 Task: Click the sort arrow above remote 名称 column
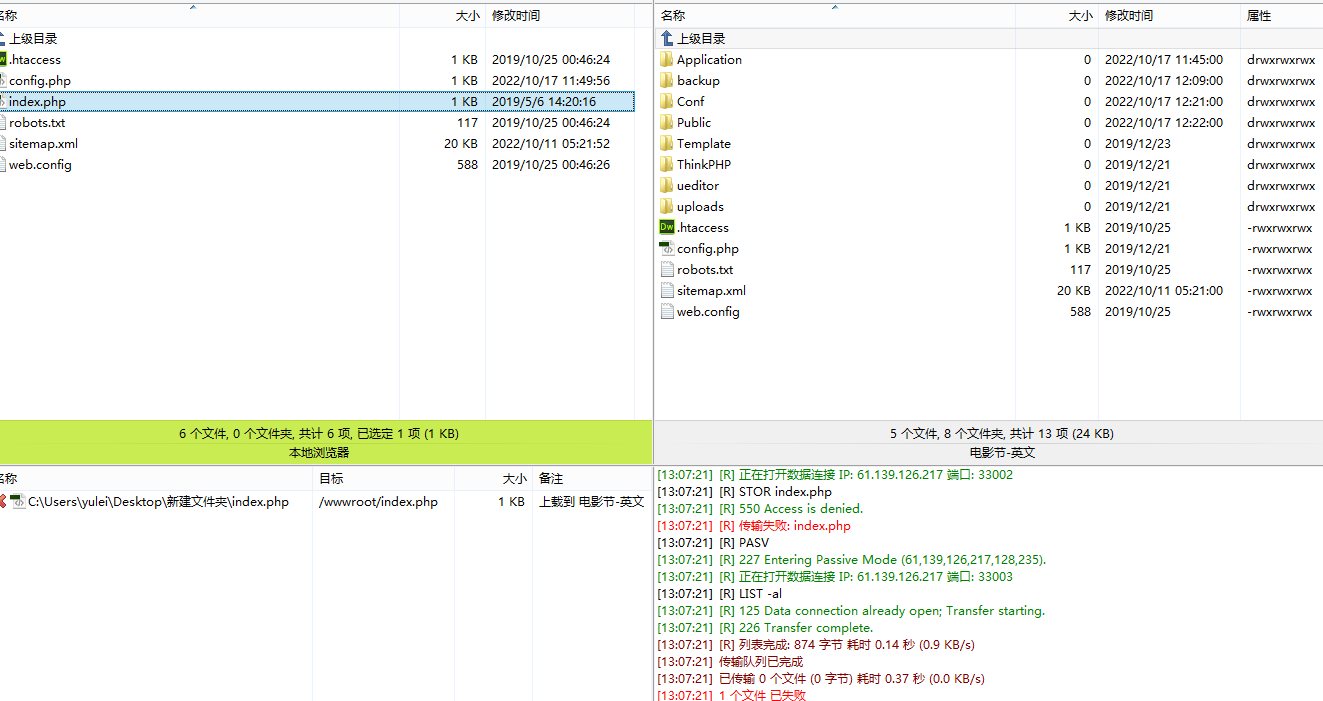(835, 7)
